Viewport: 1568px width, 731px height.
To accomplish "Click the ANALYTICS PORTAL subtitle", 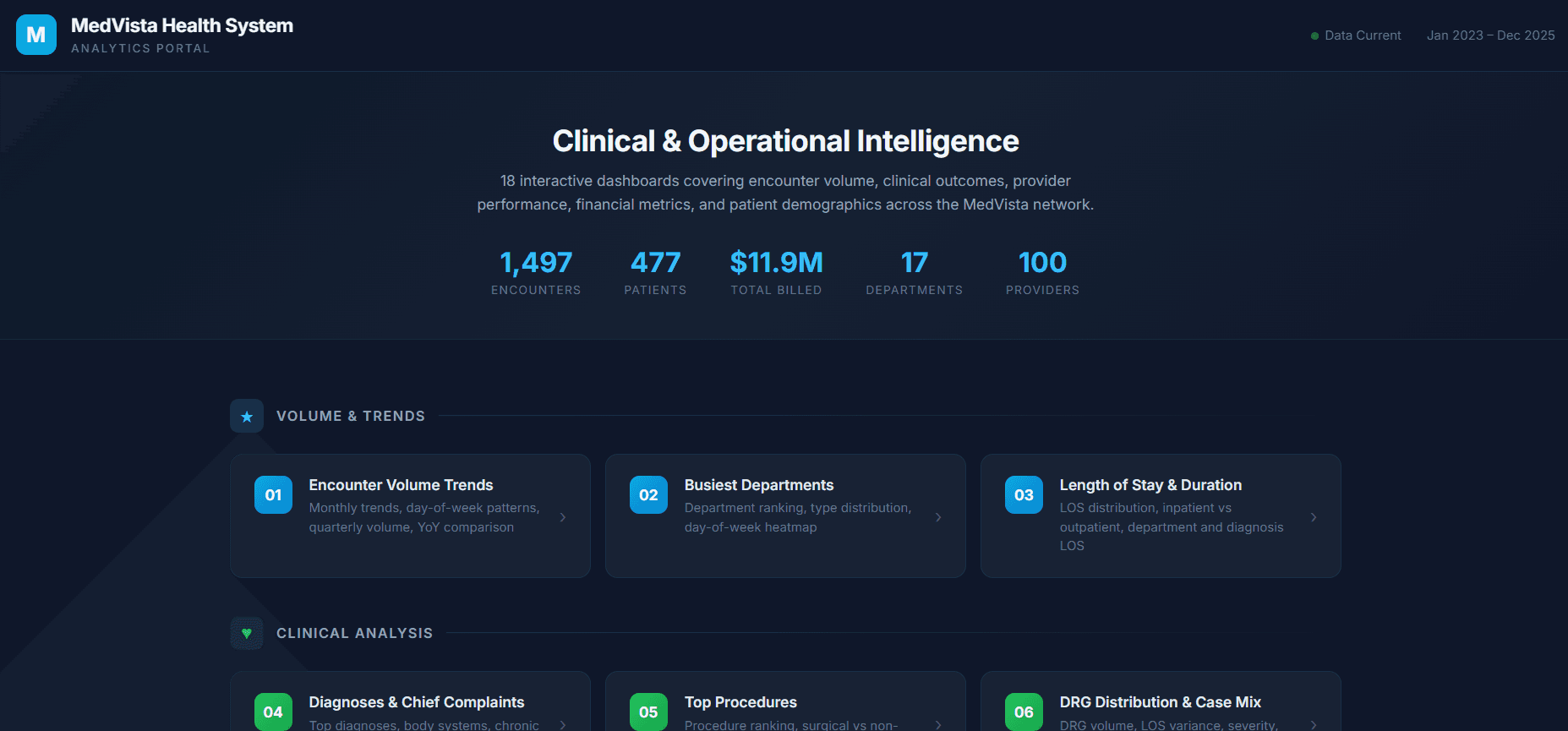I will tap(140, 48).
